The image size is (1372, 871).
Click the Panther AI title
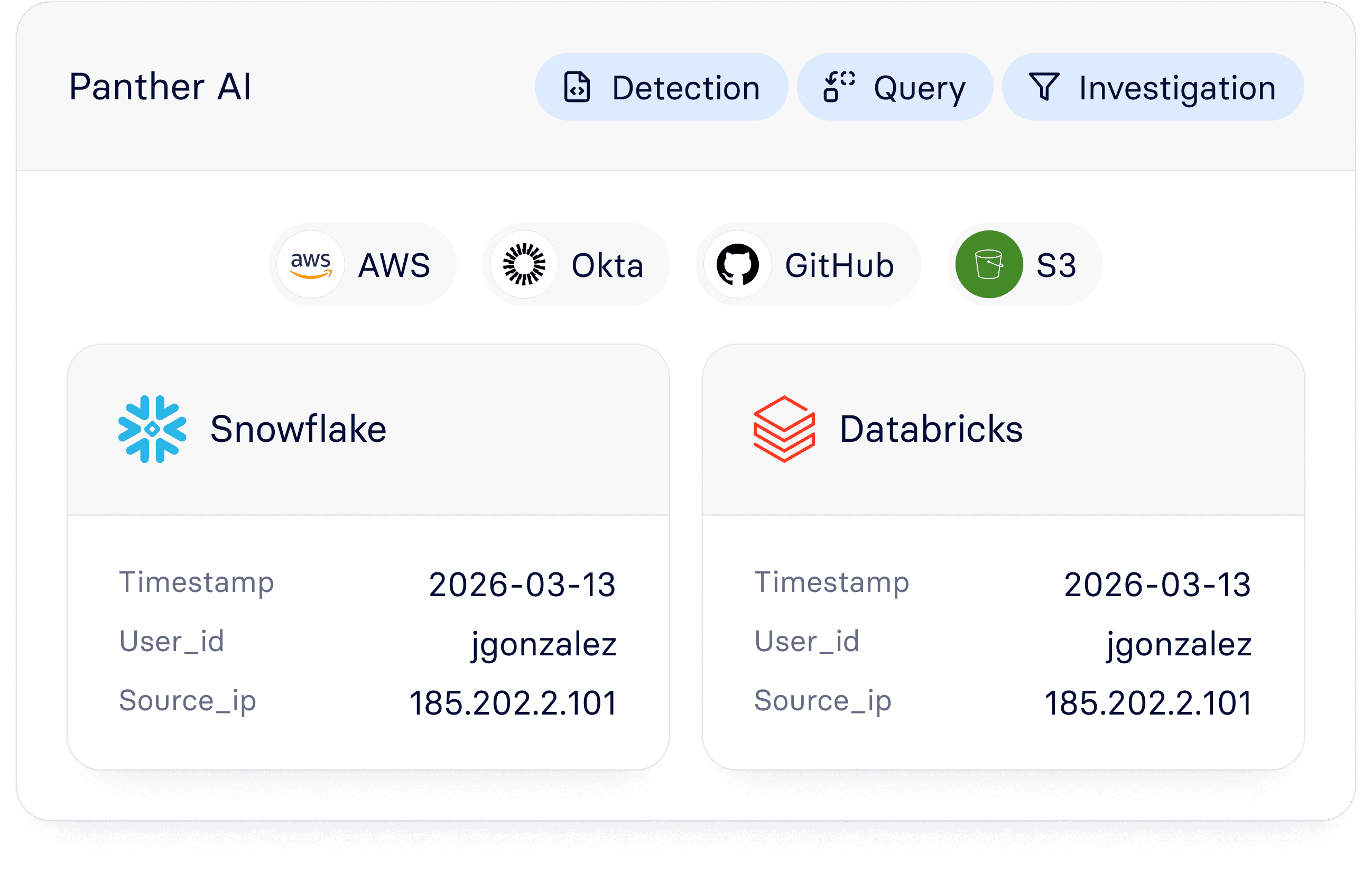coord(160,87)
